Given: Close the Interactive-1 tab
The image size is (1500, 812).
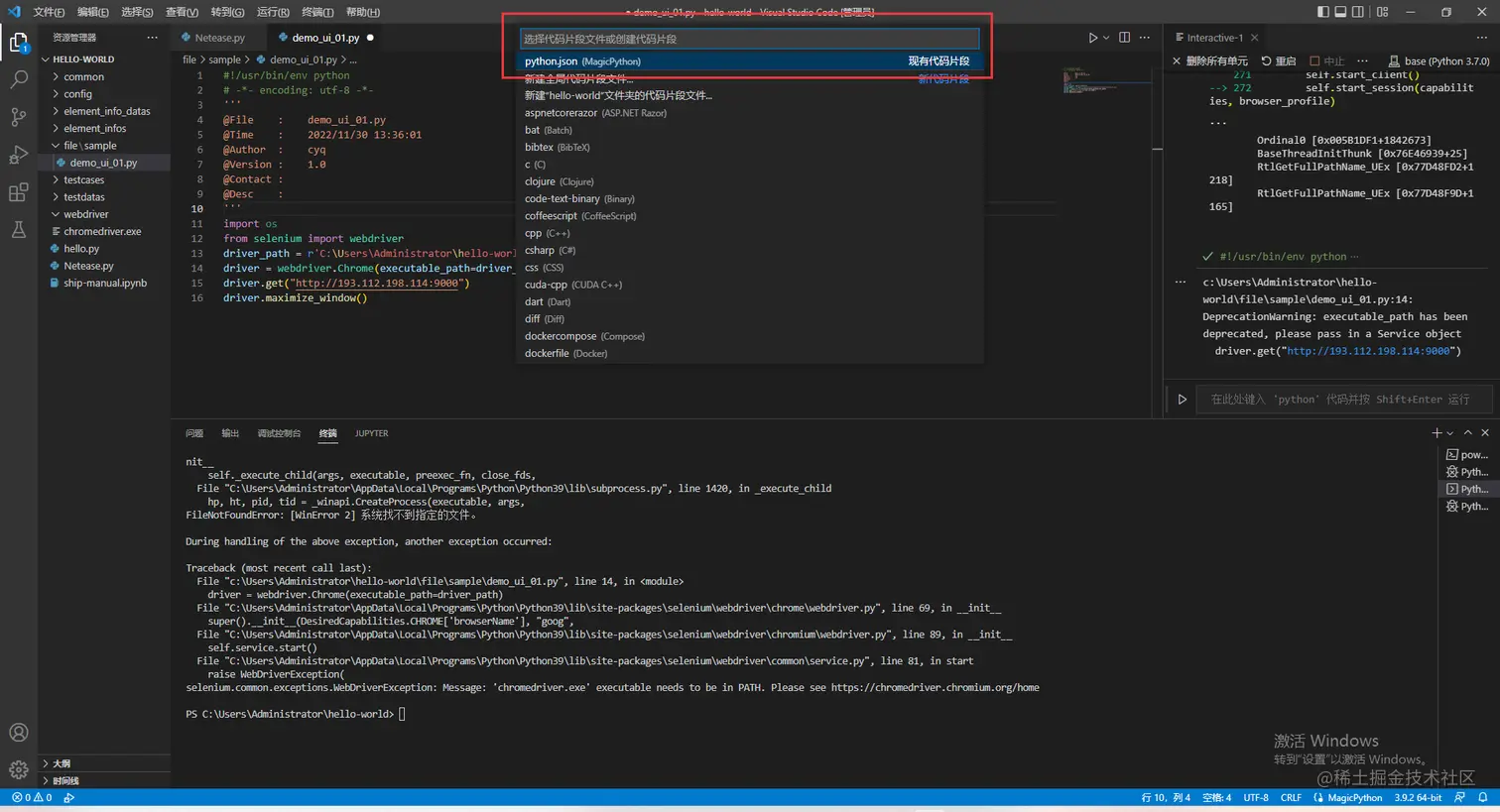Looking at the screenshot, I should 1255,38.
